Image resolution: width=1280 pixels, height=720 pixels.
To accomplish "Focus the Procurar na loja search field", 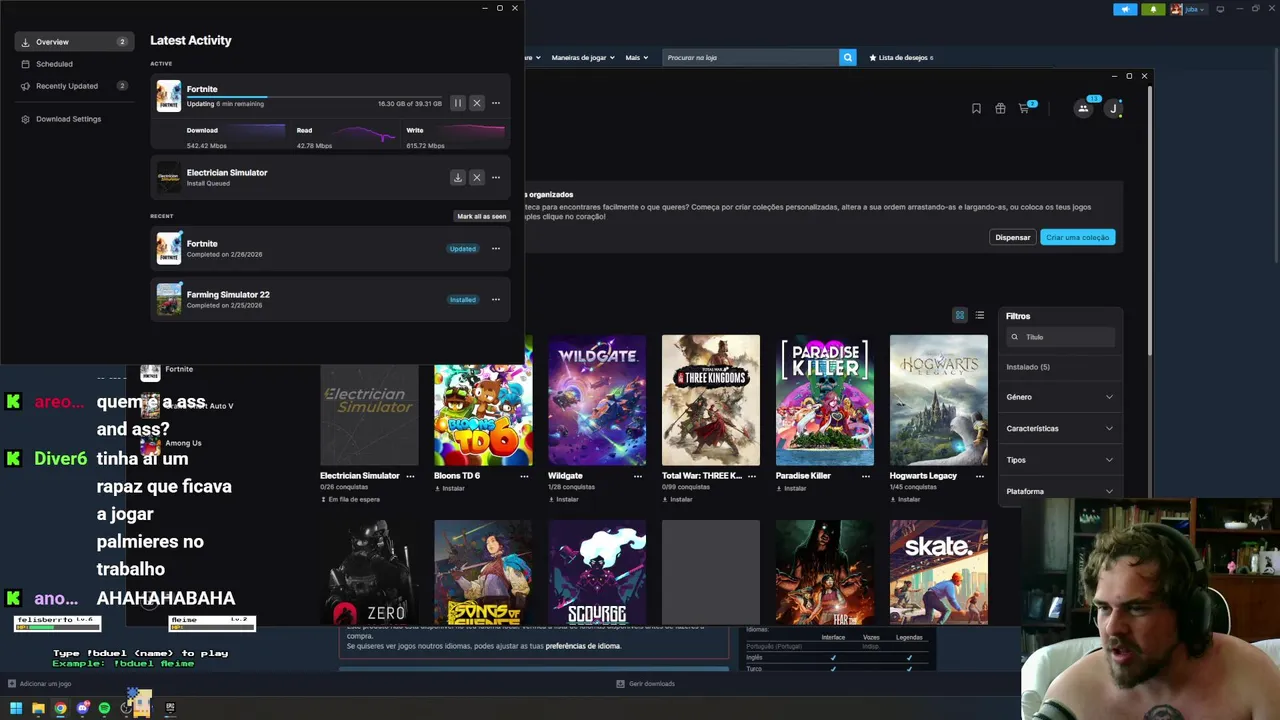I will coord(750,57).
